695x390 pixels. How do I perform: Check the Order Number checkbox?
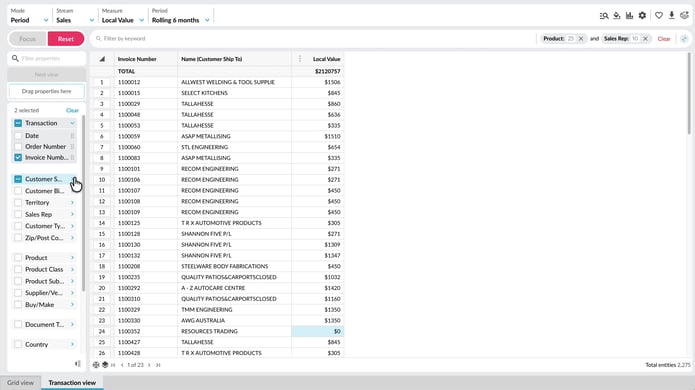(18, 147)
